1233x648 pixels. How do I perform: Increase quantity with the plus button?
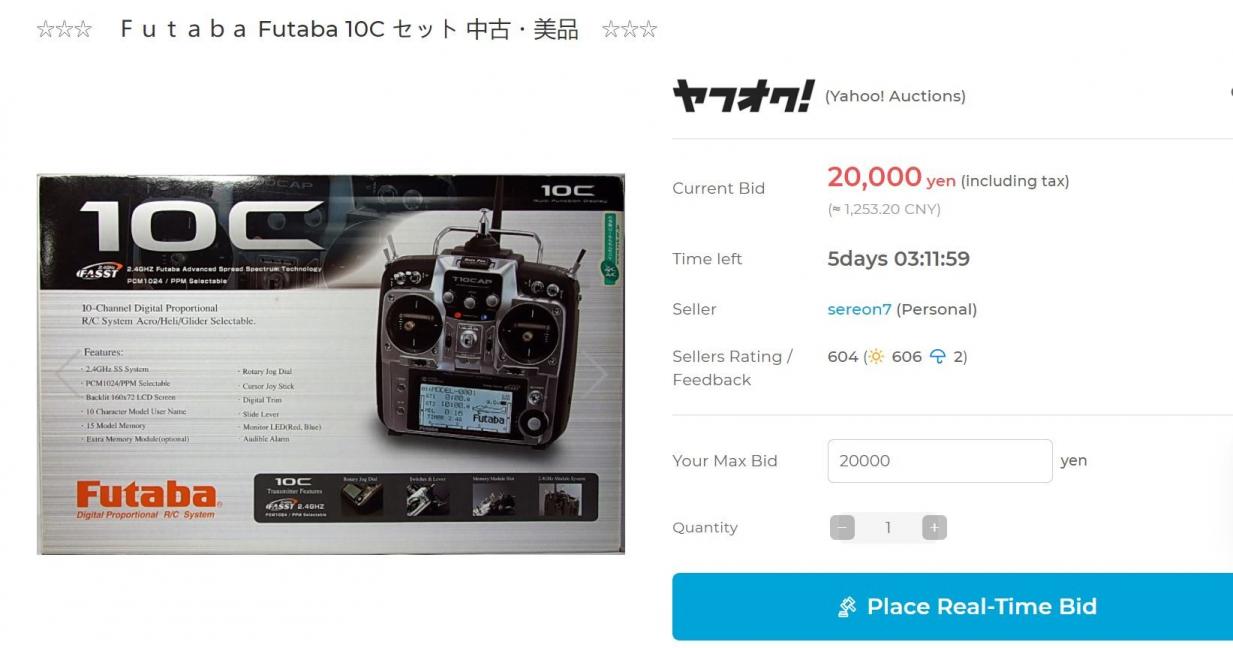coord(934,528)
